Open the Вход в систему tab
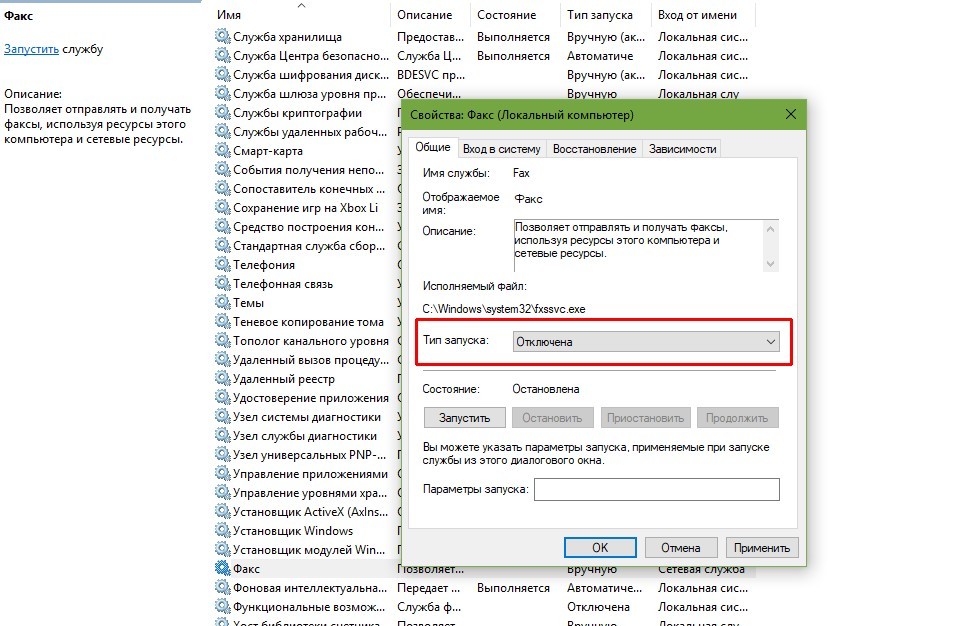Screen dimensions: 958x626 coord(501,149)
